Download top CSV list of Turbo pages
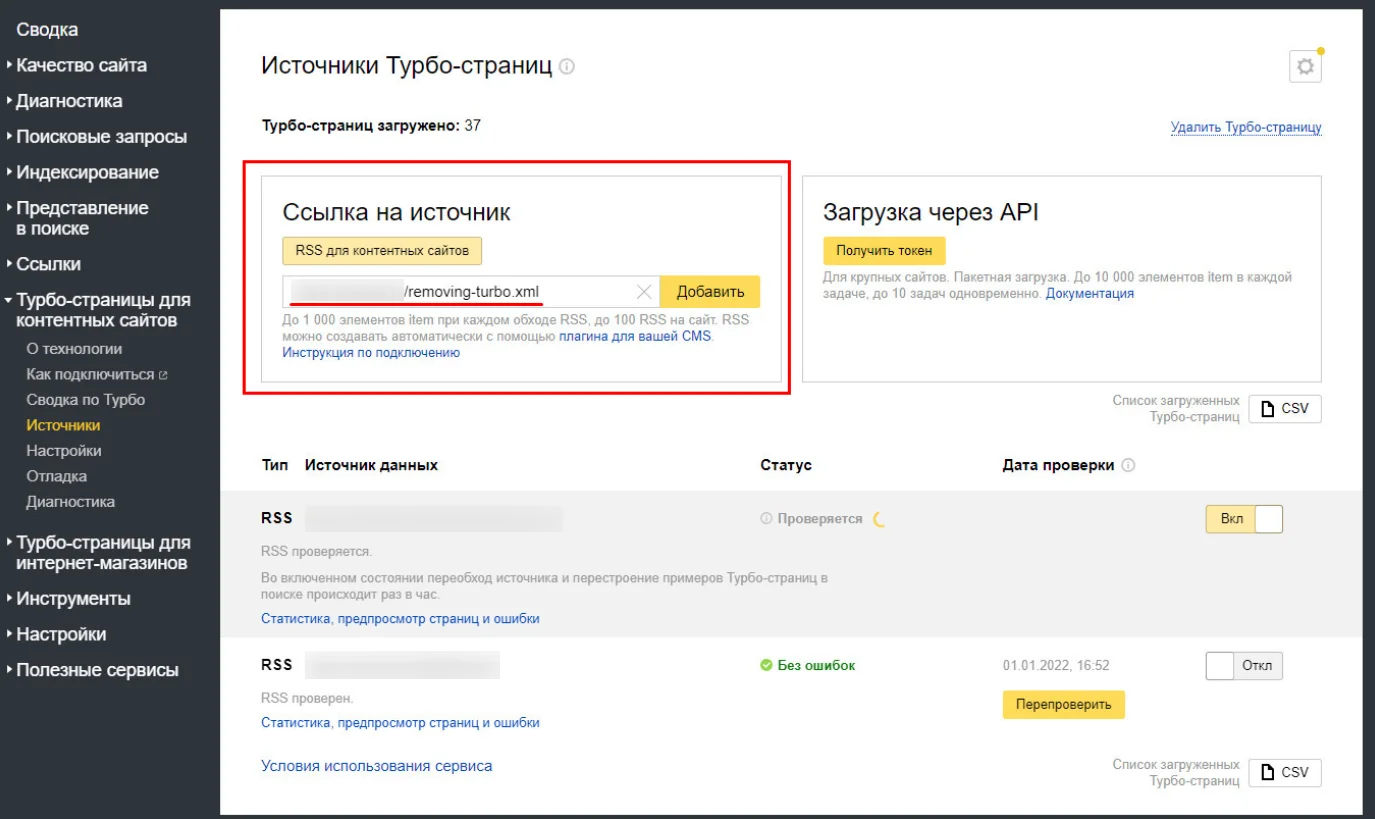Image resolution: width=1375 pixels, height=819 pixels. (x=1284, y=408)
